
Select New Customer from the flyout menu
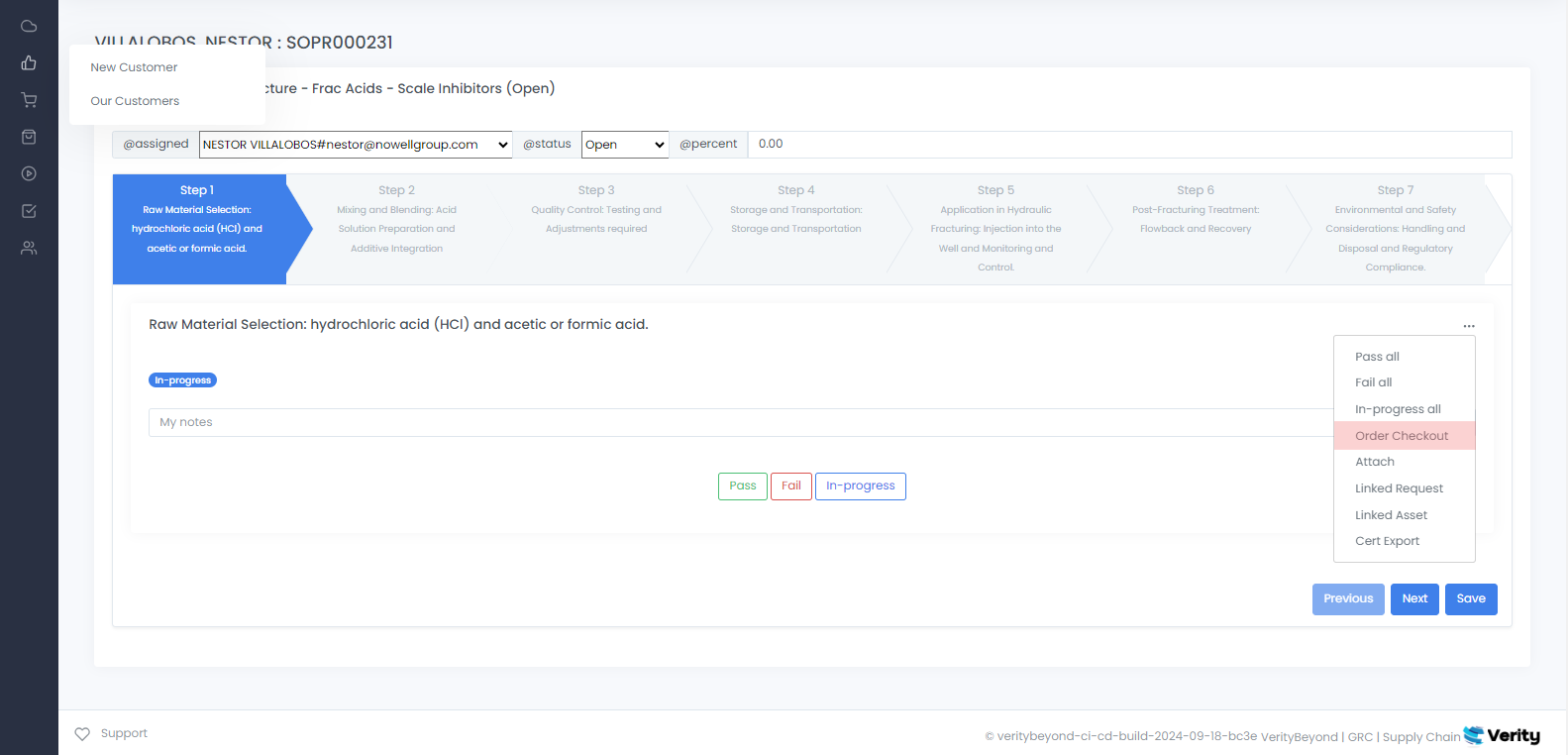point(134,67)
